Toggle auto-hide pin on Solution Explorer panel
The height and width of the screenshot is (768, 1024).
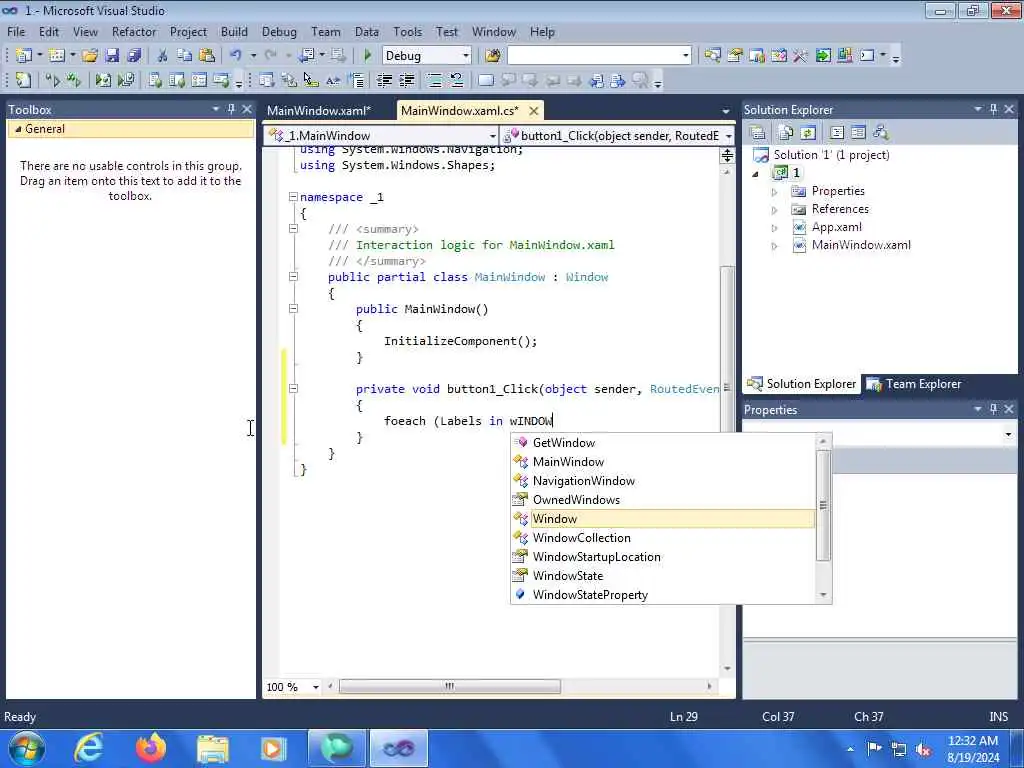coord(993,109)
